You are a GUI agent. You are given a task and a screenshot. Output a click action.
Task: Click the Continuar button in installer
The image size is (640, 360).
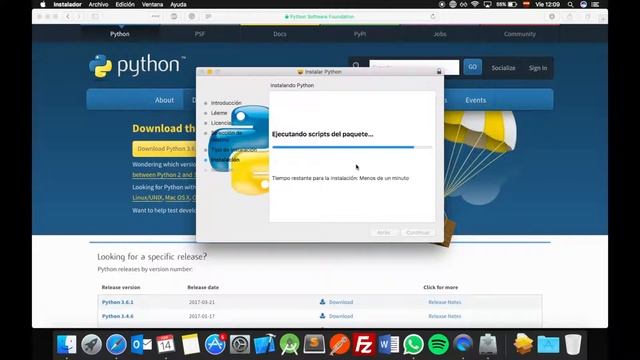417,232
